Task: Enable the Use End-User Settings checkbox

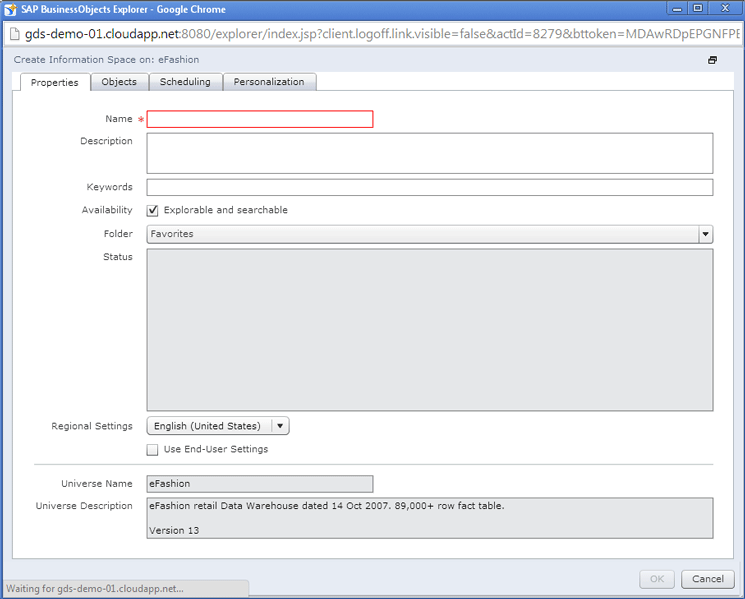Action: click(153, 449)
